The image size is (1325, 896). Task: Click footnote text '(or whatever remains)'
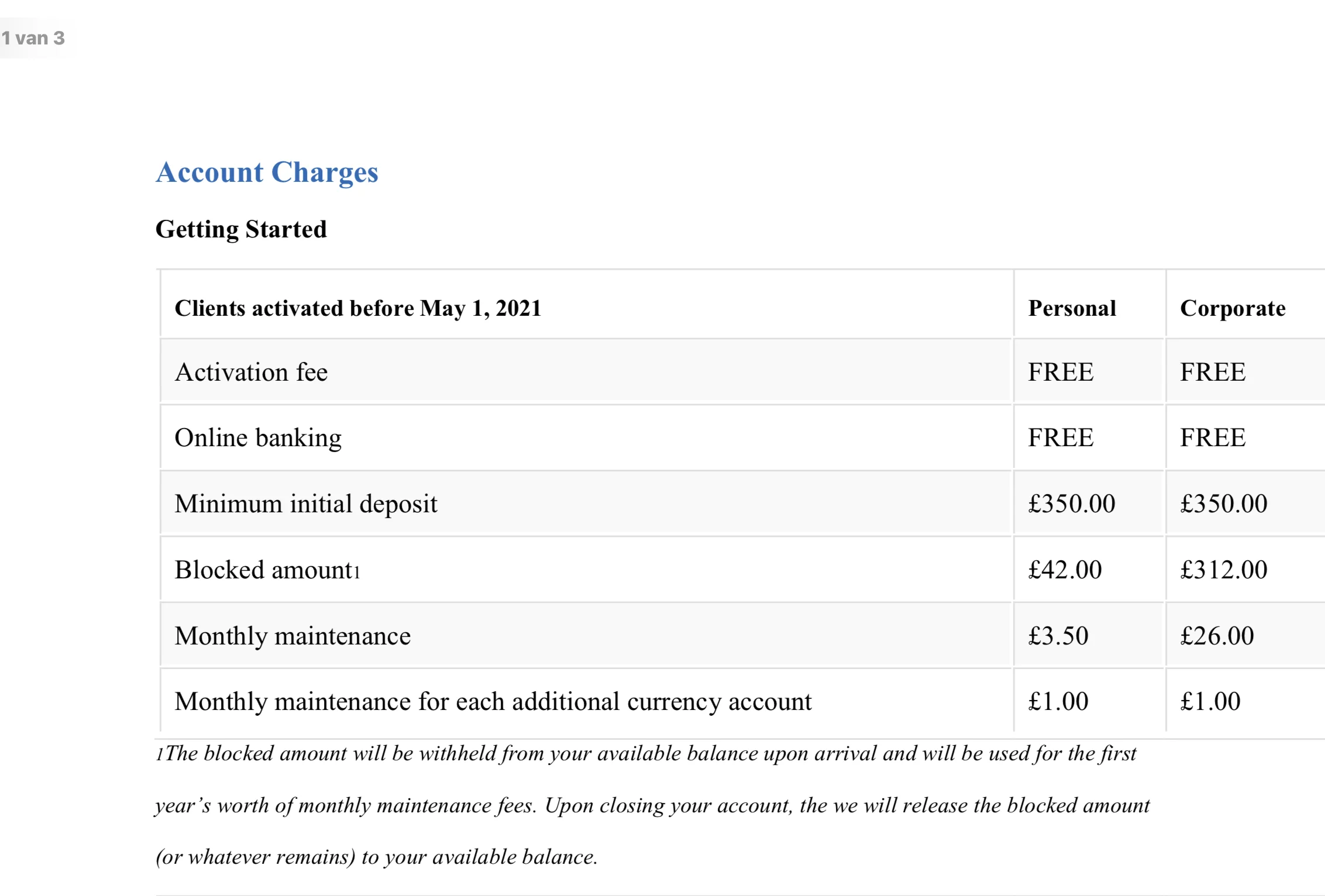pyautogui.click(x=256, y=857)
